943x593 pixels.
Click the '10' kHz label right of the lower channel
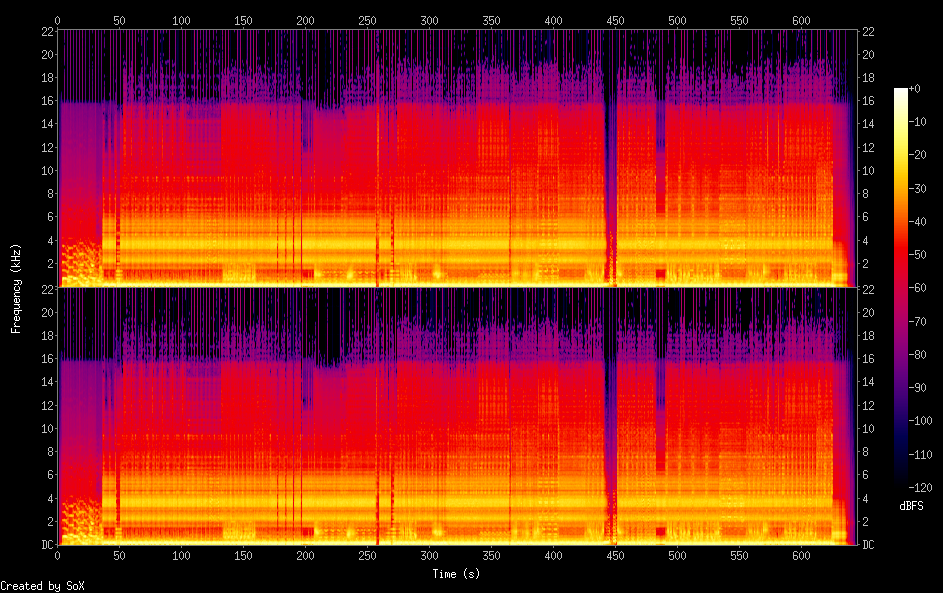click(x=869, y=428)
